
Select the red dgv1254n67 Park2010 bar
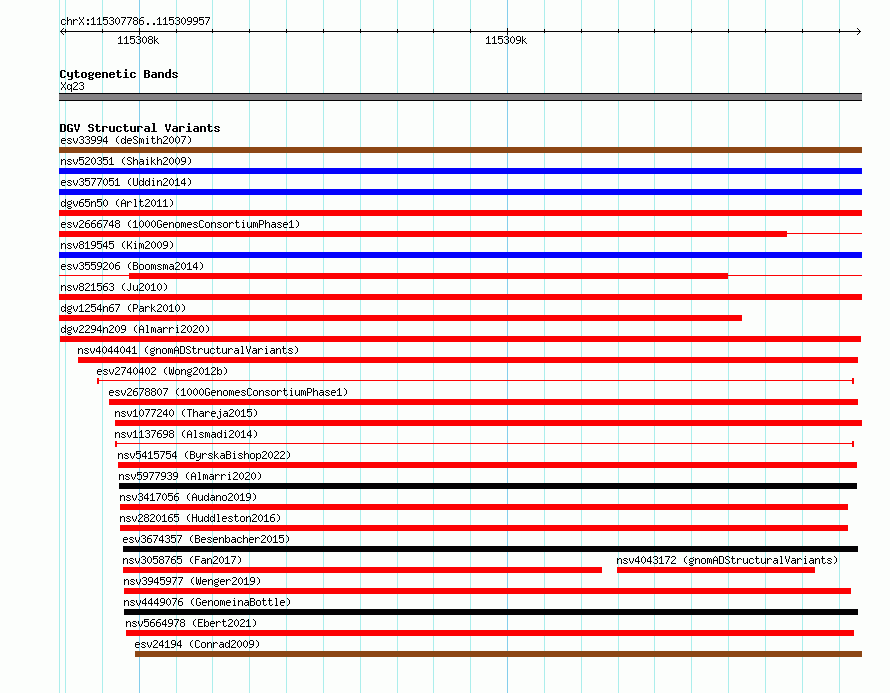(x=400, y=318)
